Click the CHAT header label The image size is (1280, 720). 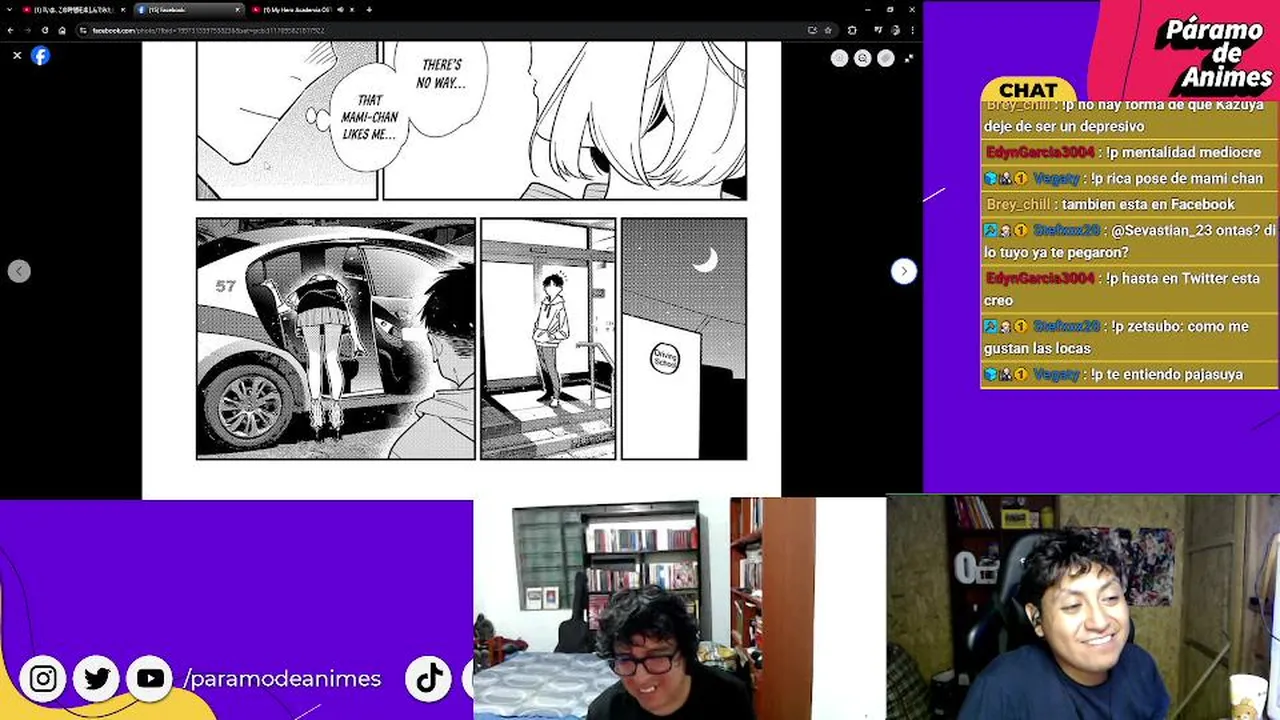[x=1028, y=90]
